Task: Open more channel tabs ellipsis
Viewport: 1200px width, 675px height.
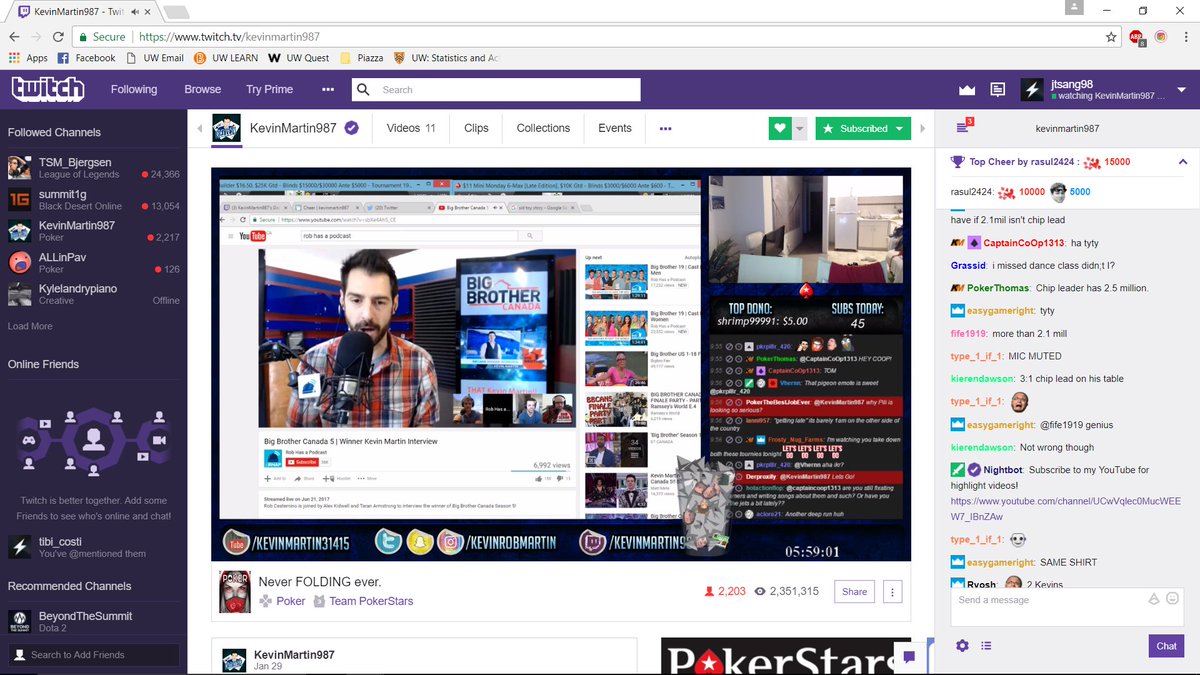Action: 665,128
